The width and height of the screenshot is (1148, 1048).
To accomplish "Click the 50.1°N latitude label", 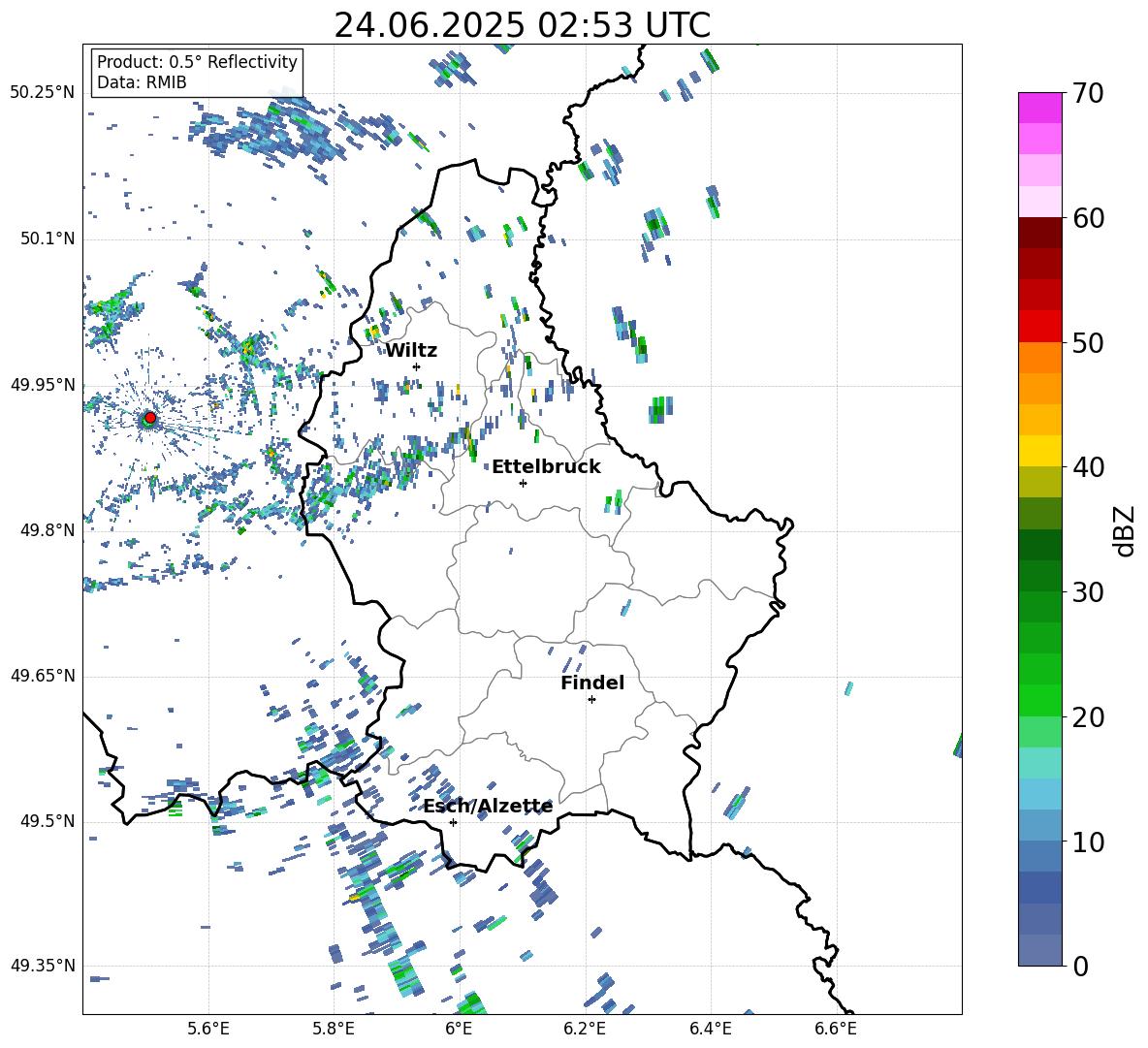I will pos(48,238).
